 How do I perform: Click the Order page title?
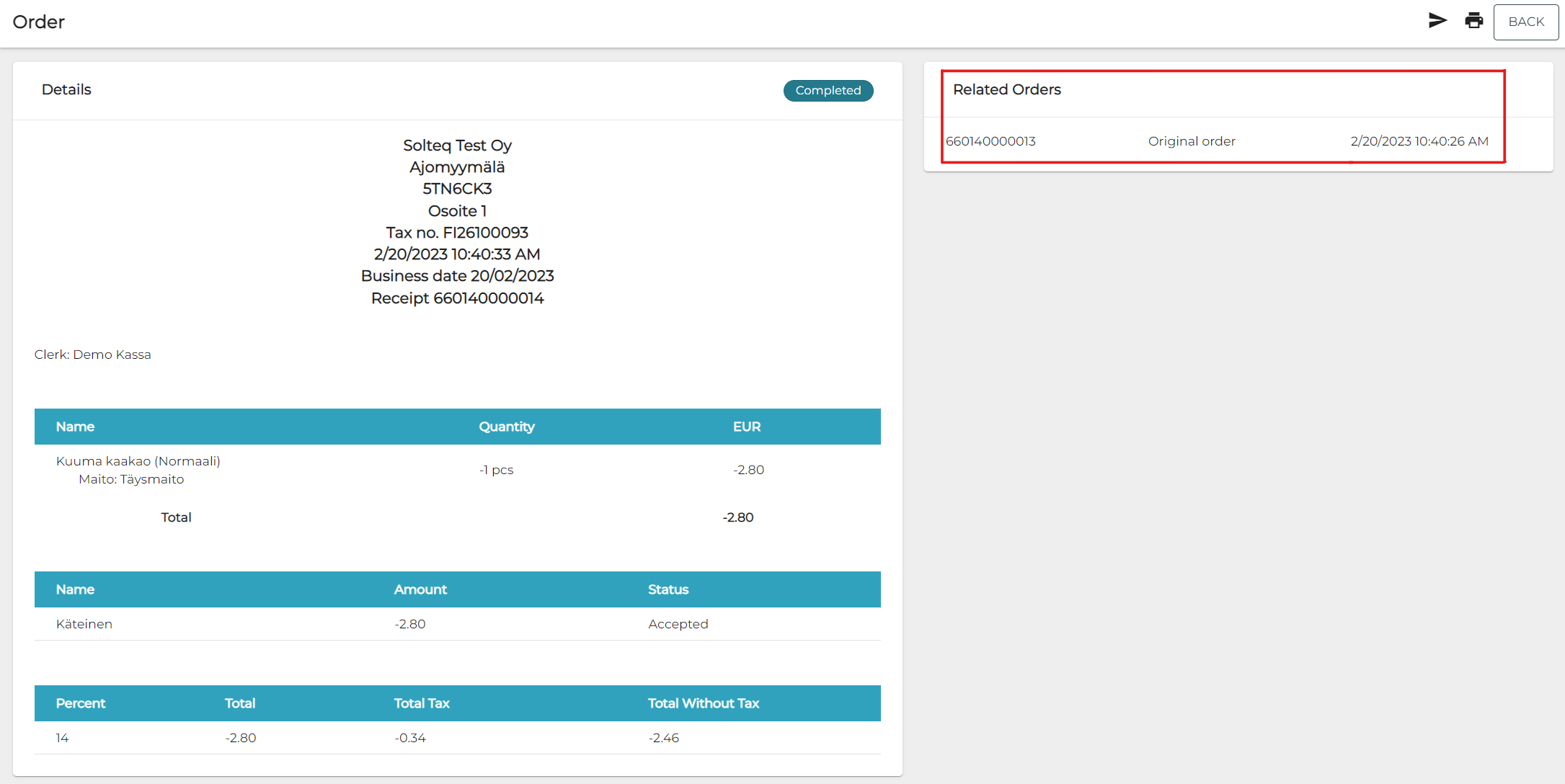point(39,22)
